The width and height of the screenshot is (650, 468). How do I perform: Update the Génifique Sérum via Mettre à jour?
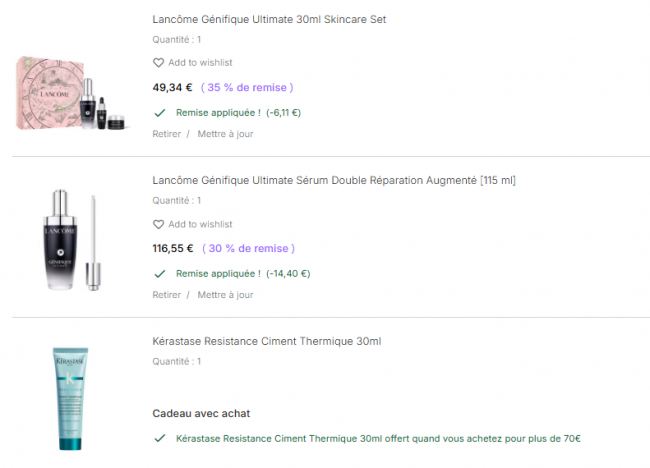(225, 295)
